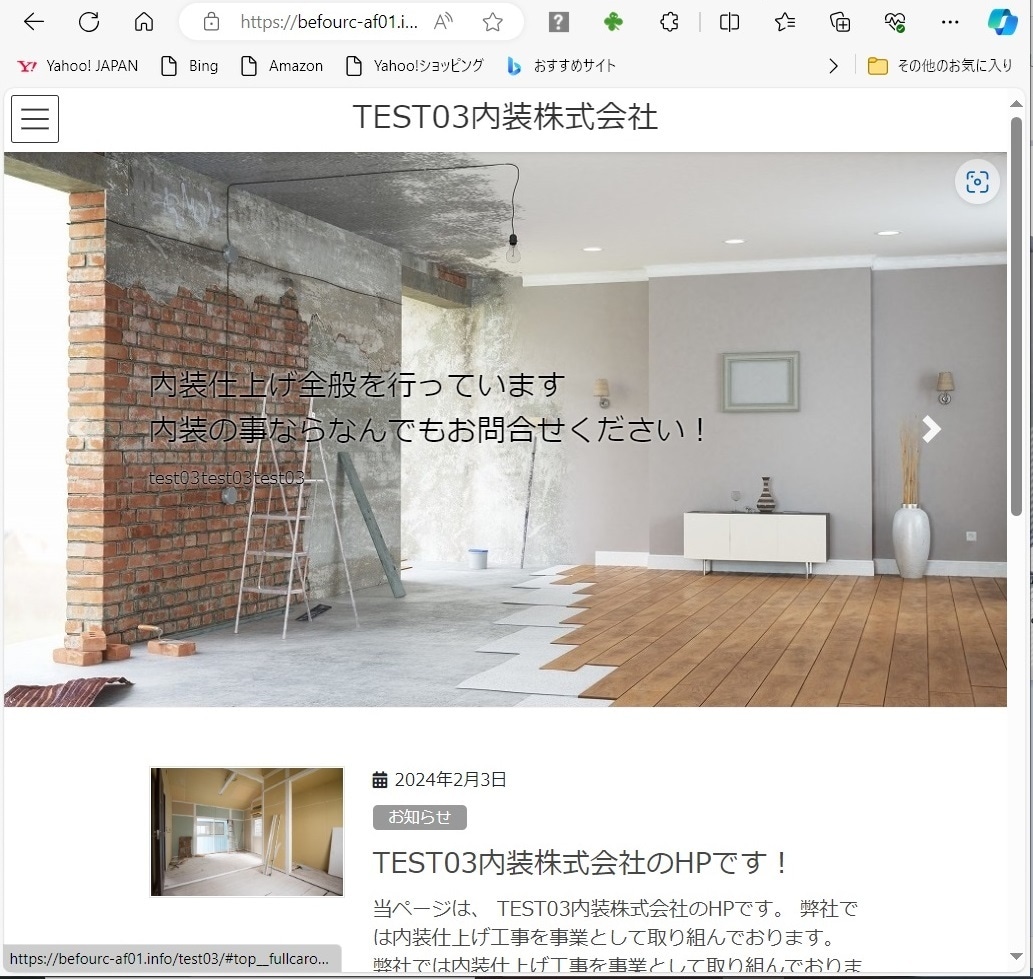The height and width of the screenshot is (979, 1033).
Task: Open the Amazon bookmark
Action: click(x=282, y=66)
